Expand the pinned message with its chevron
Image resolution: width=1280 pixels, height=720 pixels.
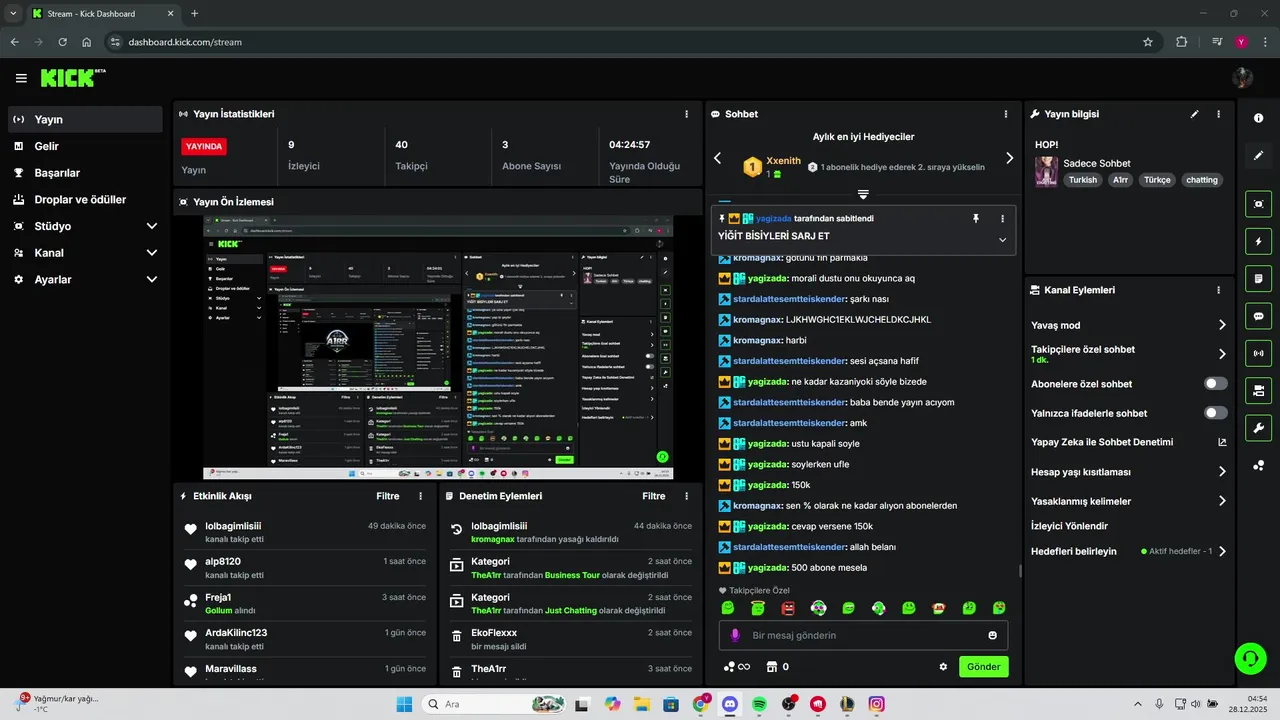coord(1002,240)
